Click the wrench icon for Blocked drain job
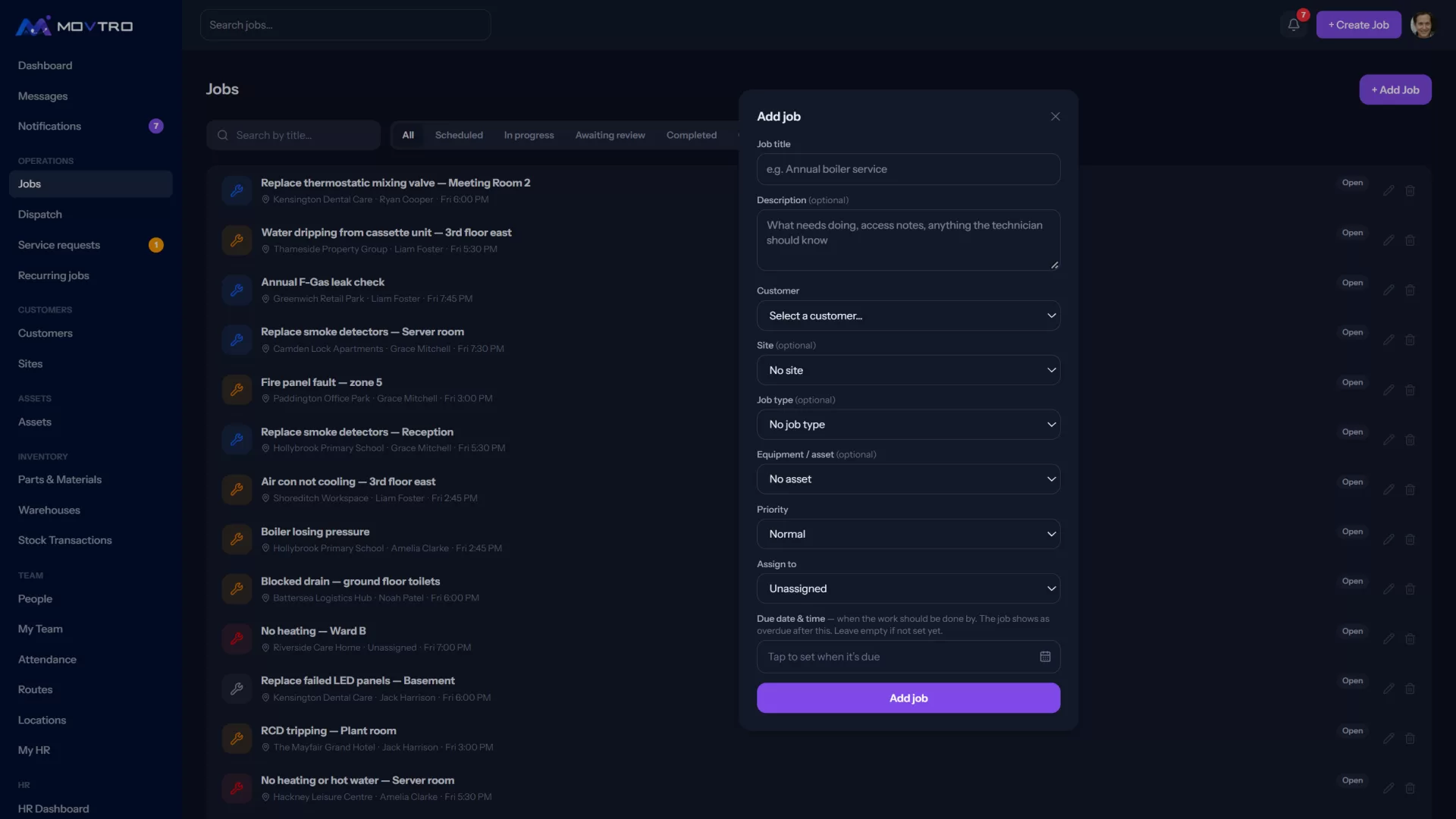This screenshot has width=1456, height=819. tap(237, 588)
